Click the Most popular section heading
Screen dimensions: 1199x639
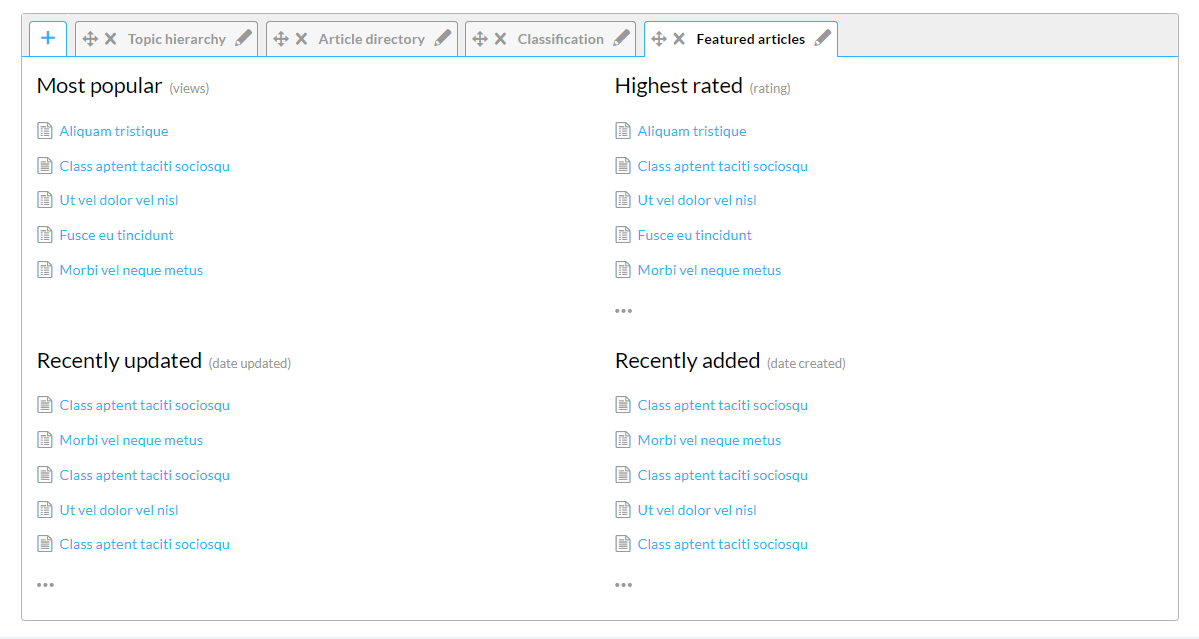coord(99,86)
